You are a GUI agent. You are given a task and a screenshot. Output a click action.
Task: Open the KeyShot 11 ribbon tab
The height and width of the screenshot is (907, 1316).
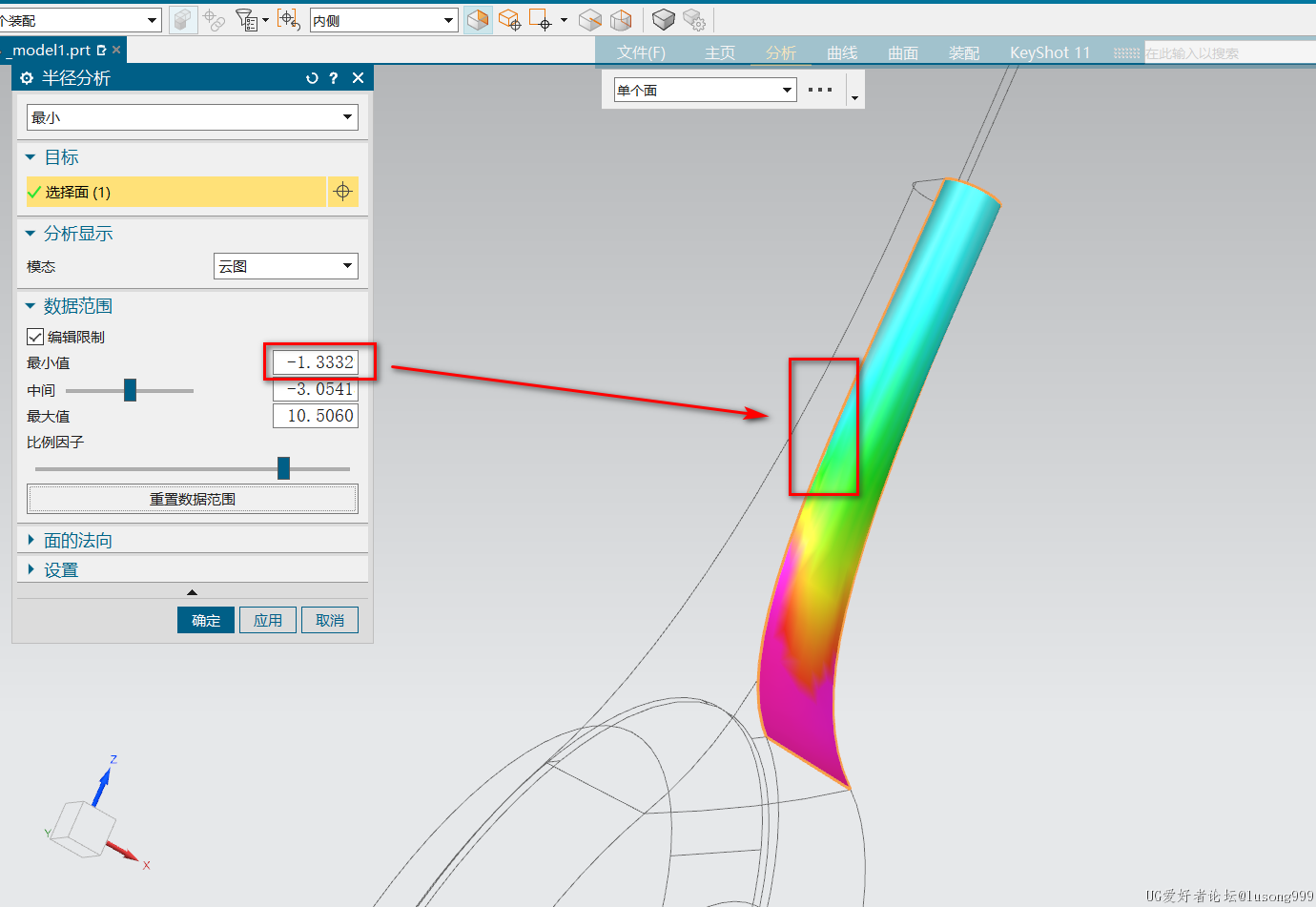pyautogui.click(x=1050, y=52)
